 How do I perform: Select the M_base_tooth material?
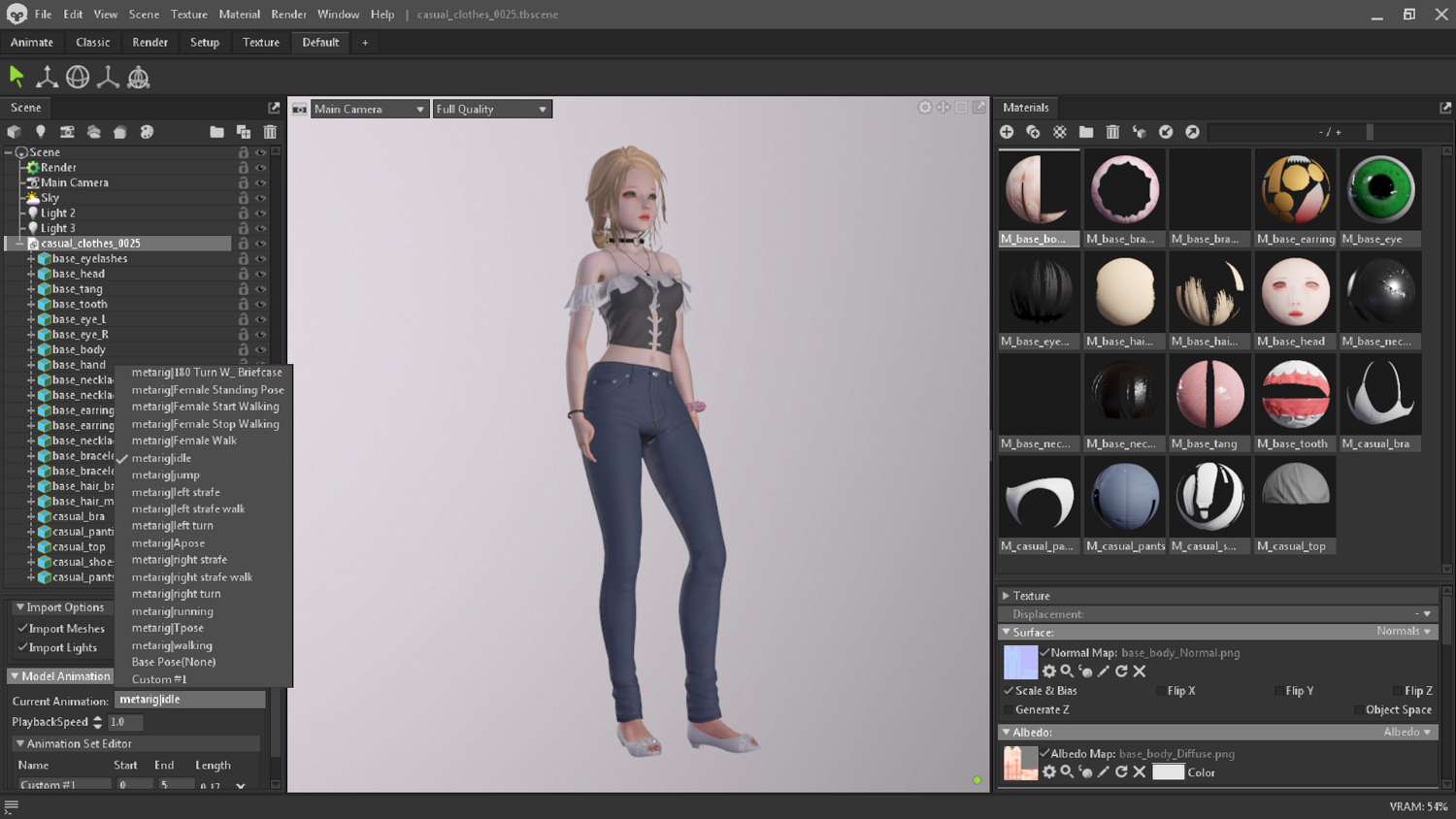tap(1295, 403)
